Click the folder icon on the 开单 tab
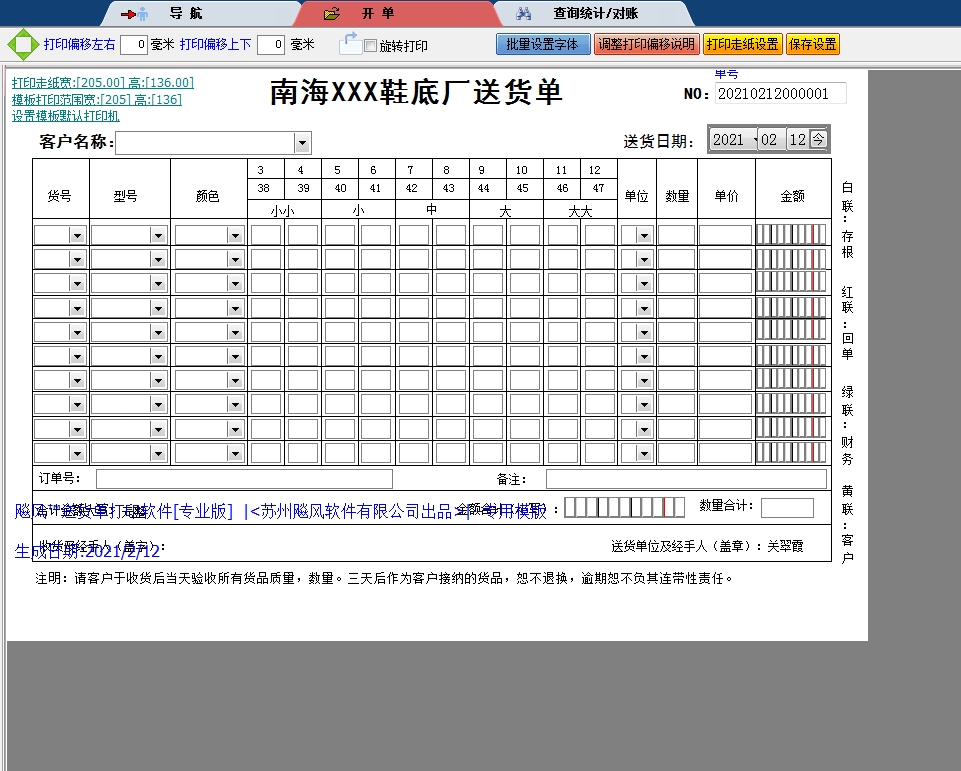The image size is (961, 771). pos(330,12)
